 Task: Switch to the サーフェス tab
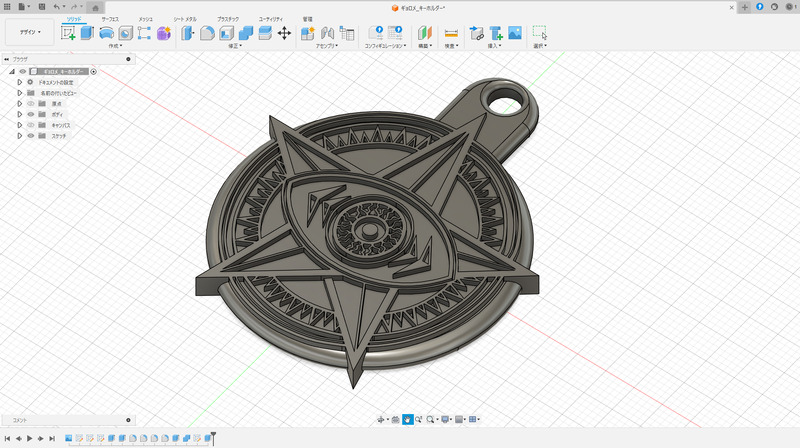click(x=110, y=19)
